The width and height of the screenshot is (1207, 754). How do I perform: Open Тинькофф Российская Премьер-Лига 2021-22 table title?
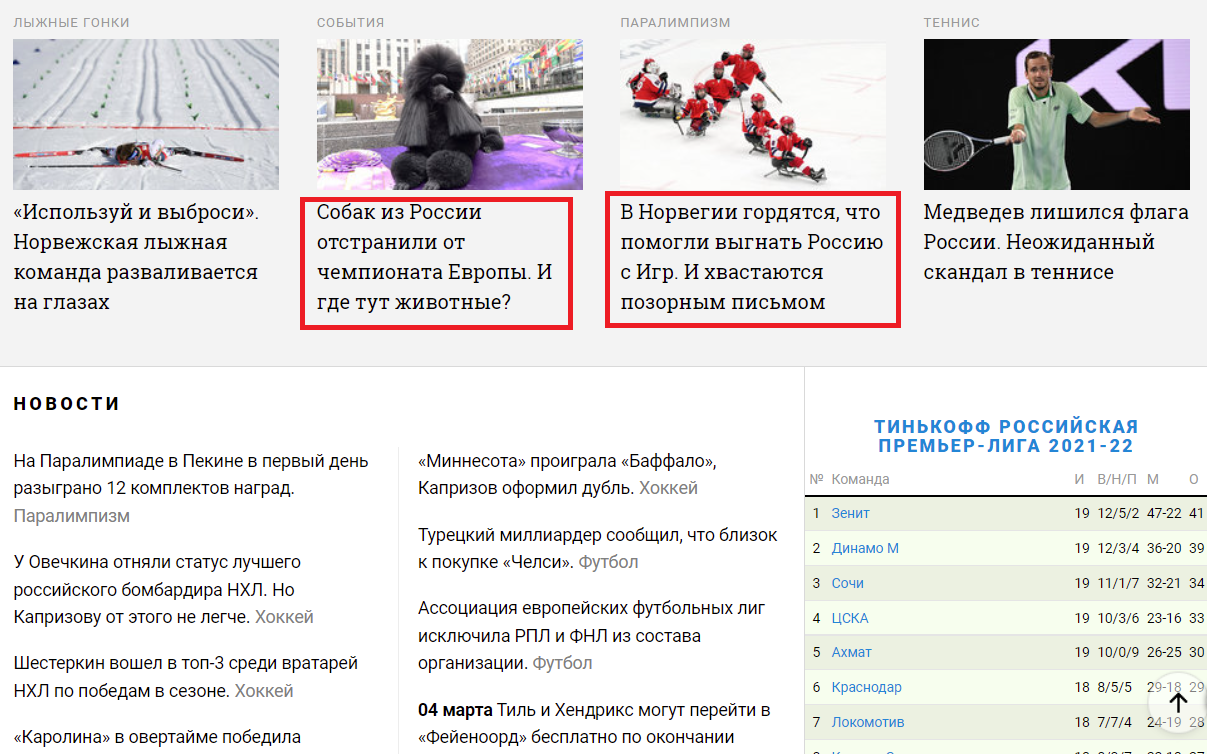[1006, 437]
